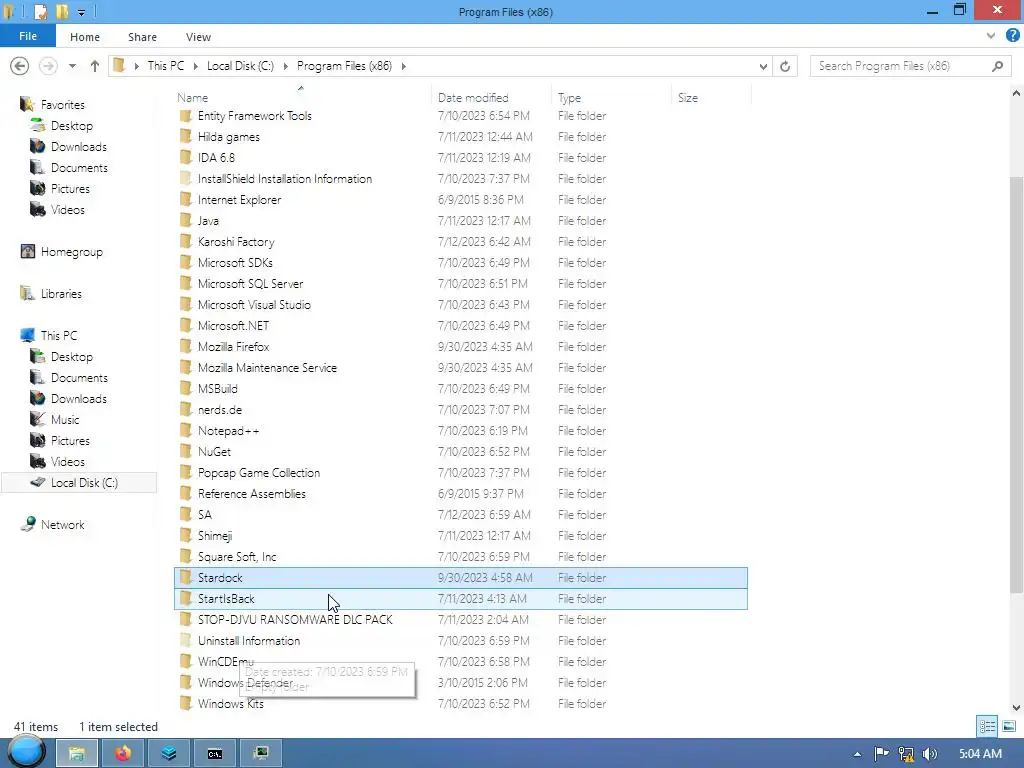Select the nerds.de folder icon

click(186, 410)
